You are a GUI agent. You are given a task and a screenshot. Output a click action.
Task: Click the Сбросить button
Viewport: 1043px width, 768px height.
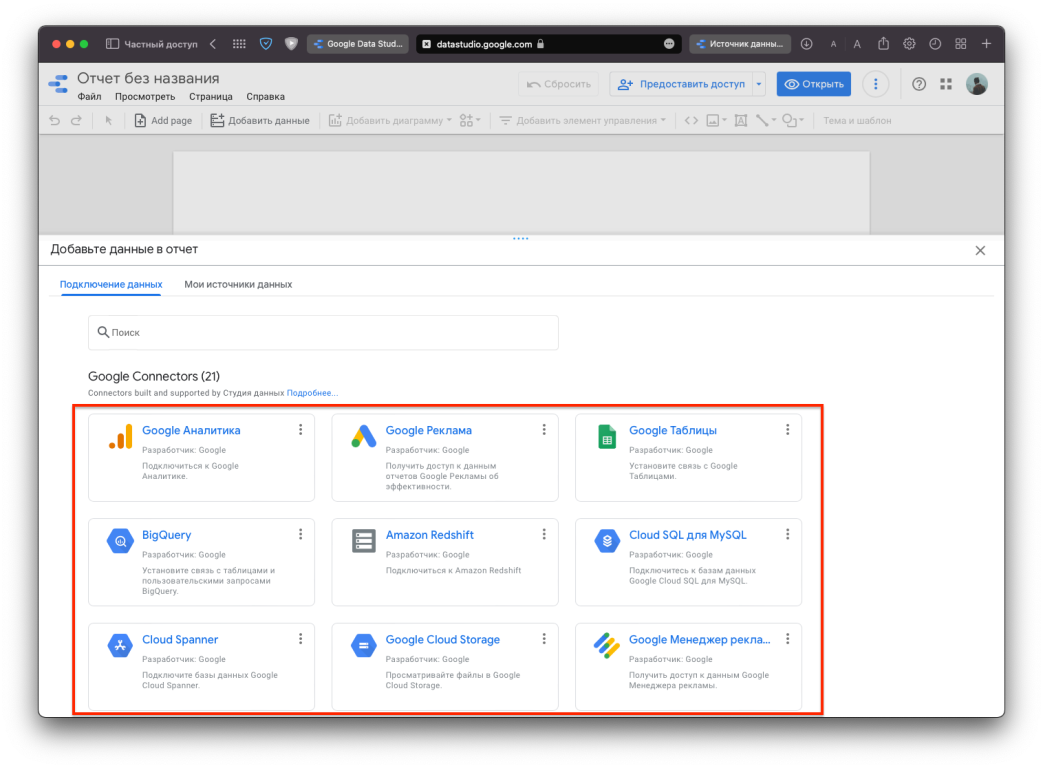559,84
